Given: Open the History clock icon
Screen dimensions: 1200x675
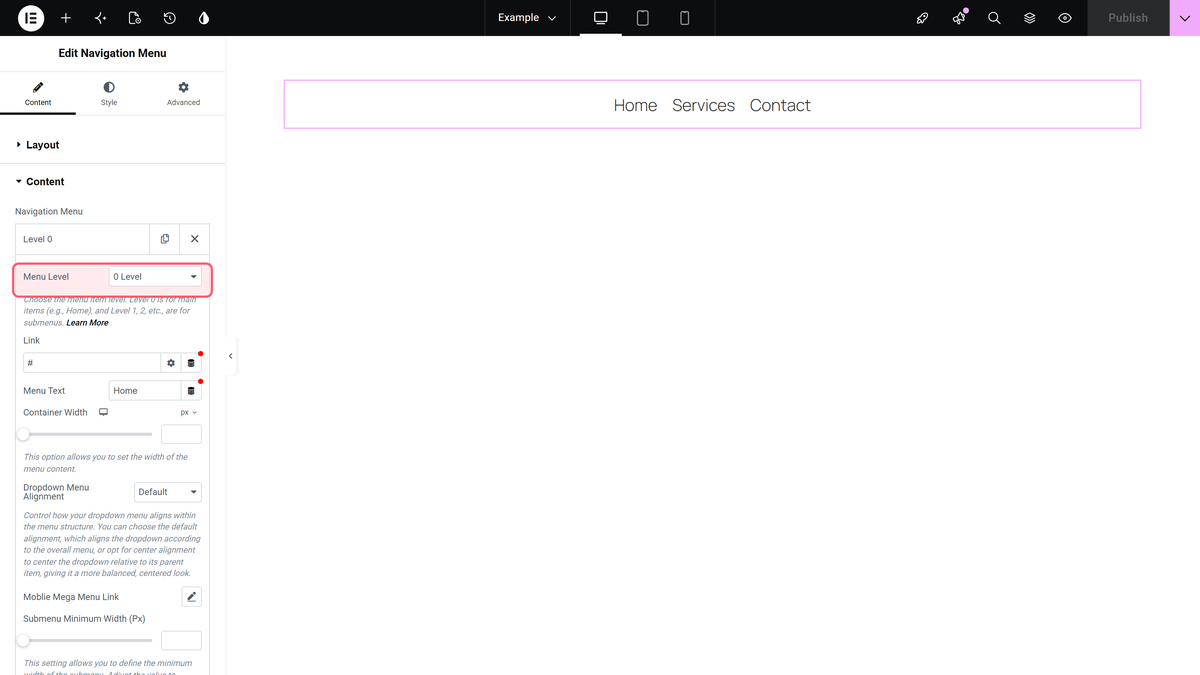Looking at the screenshot, I should click(170, 18).
